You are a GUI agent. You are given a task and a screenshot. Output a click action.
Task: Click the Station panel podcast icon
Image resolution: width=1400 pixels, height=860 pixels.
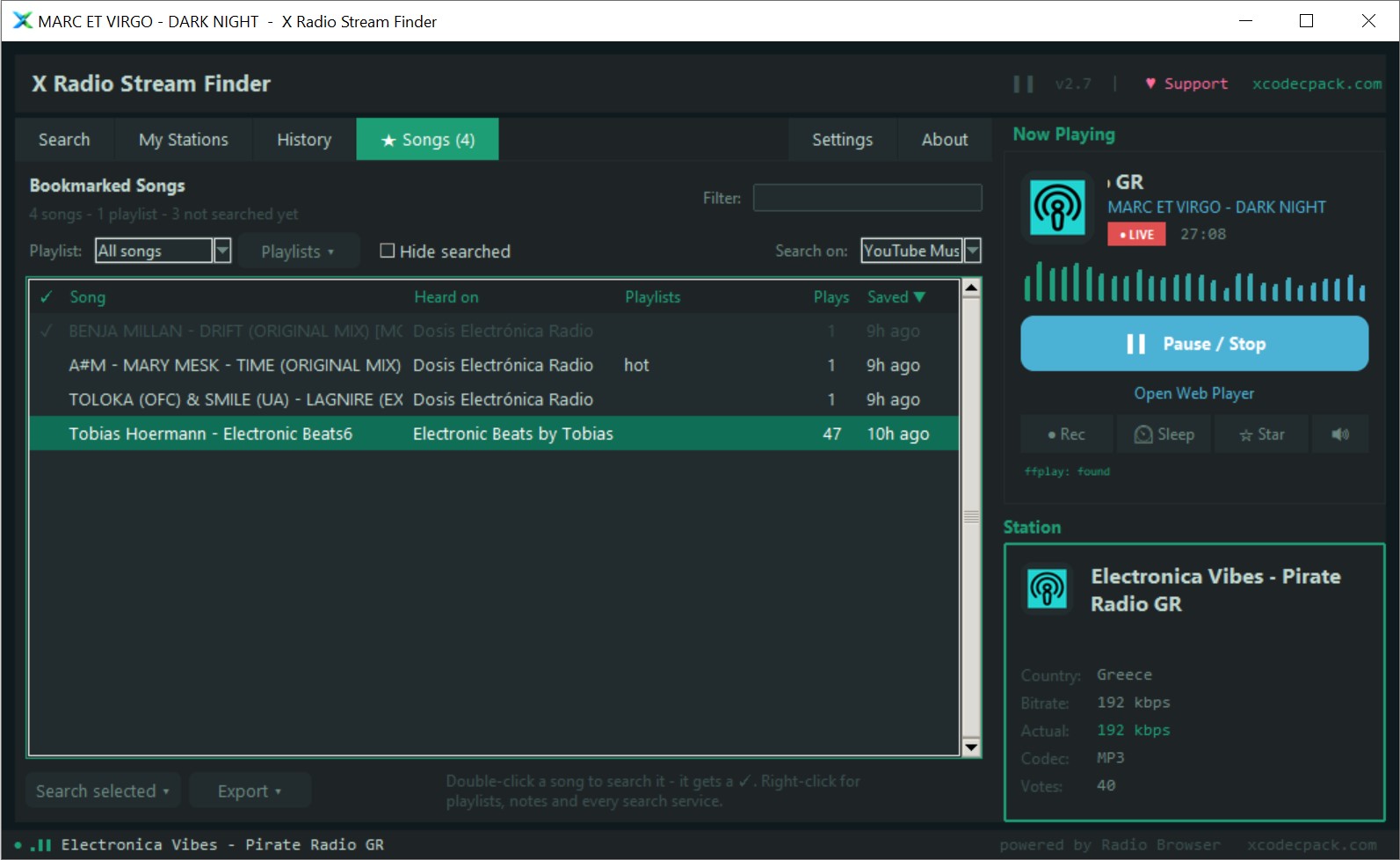1048,589
